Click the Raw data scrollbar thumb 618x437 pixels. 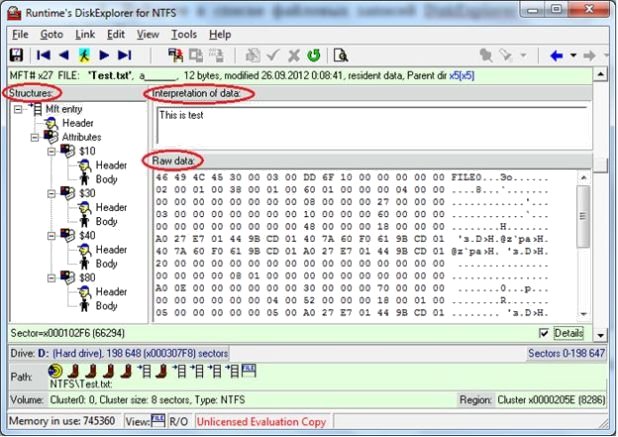point(583,216)
